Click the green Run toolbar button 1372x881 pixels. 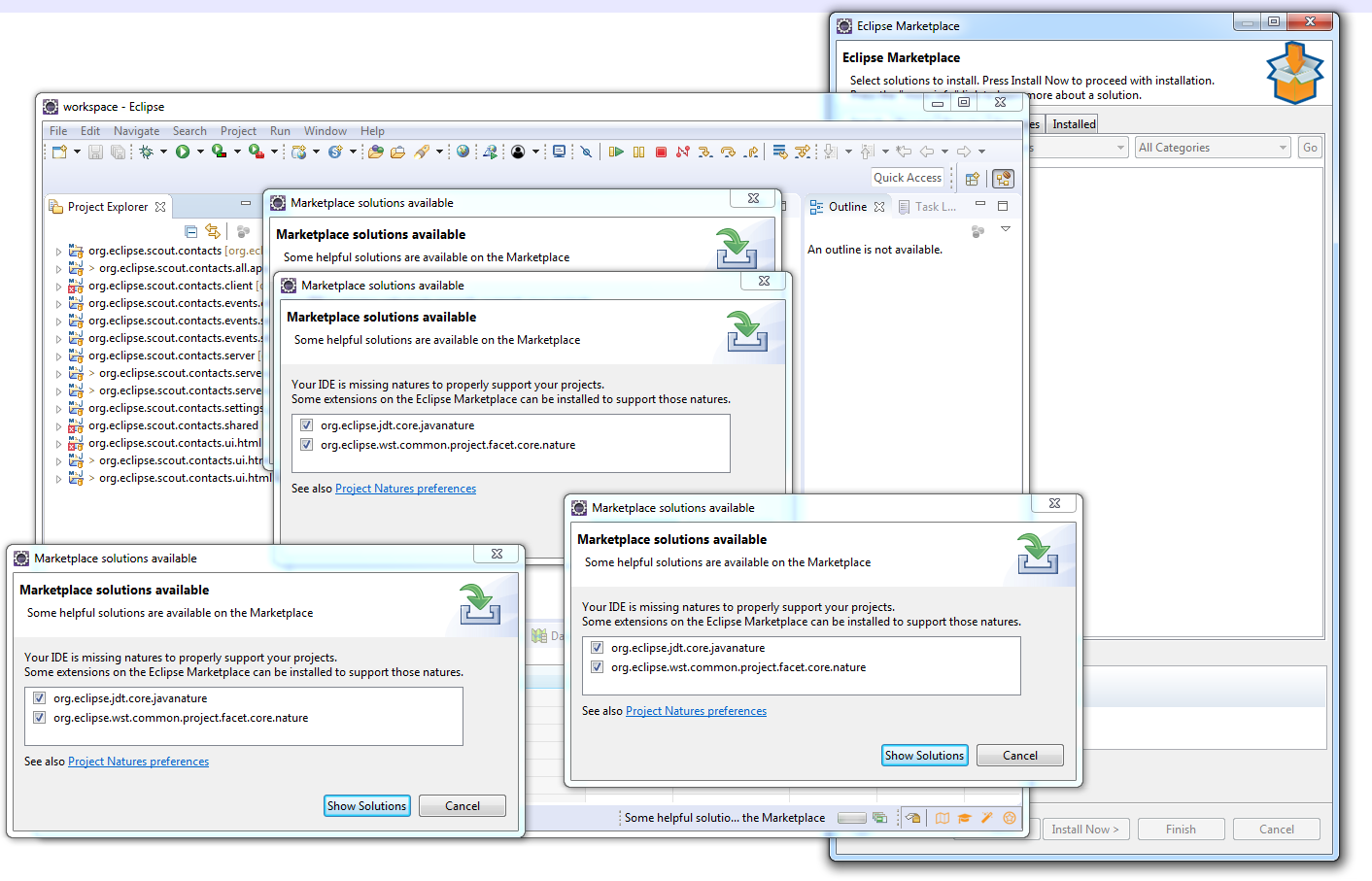click(183, 152)
